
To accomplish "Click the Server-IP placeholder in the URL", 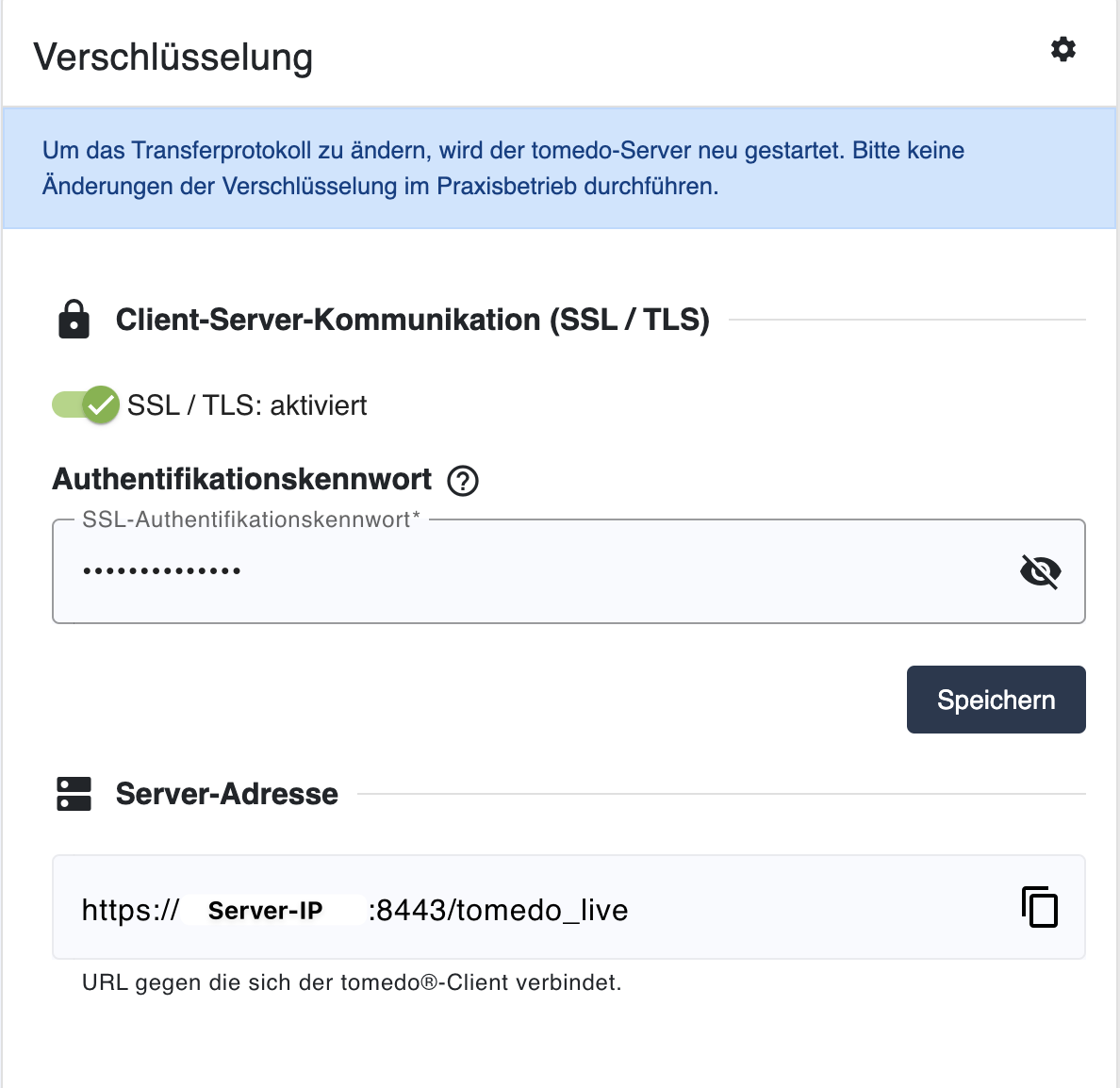I will (x=265, y=911).
